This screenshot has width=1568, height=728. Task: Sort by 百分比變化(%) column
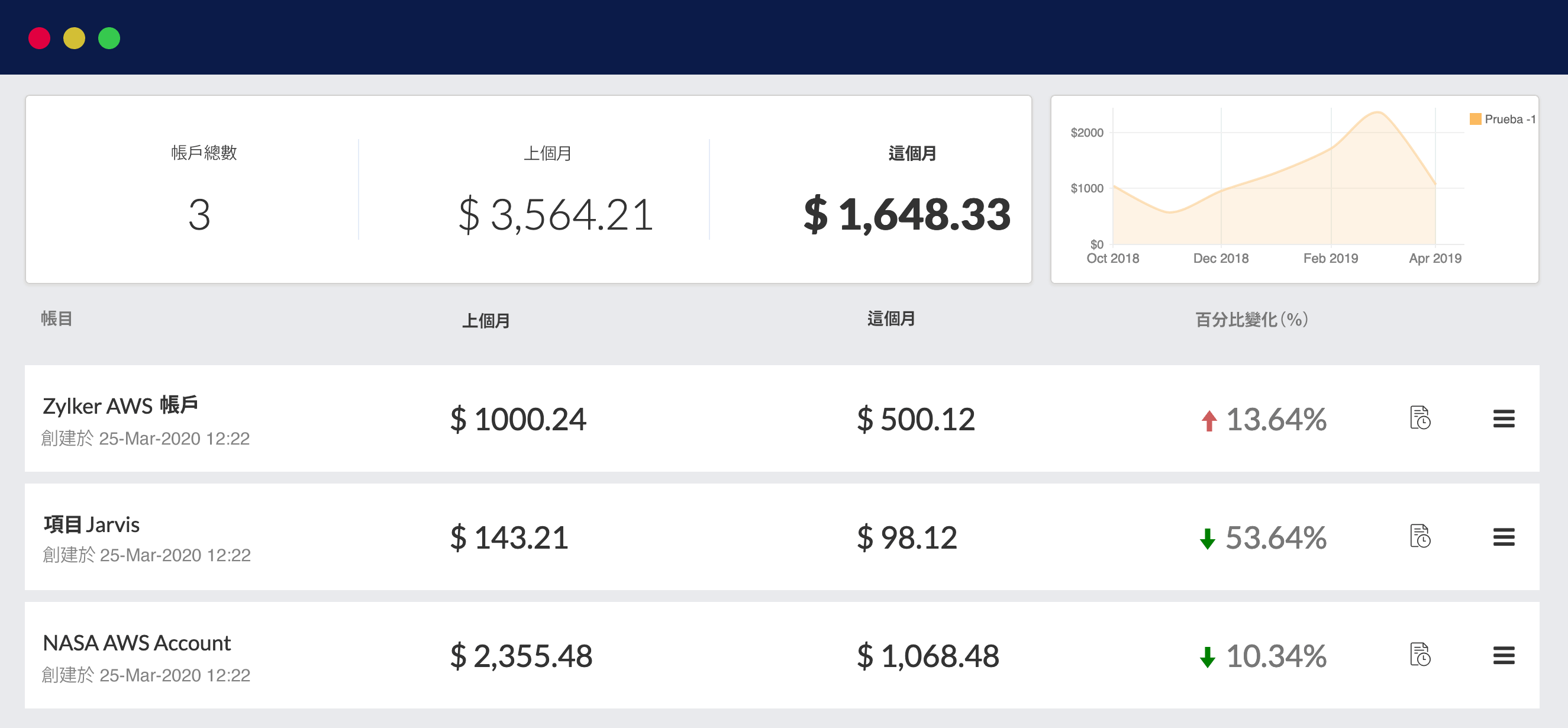[x=1250, y=319]
